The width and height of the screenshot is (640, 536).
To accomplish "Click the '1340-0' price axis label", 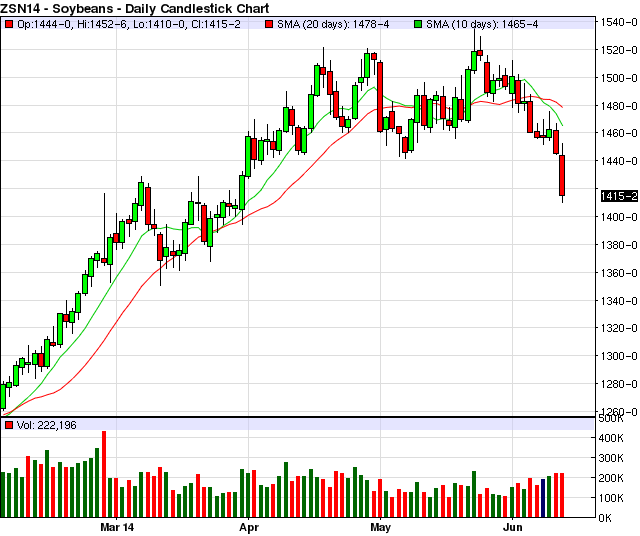I will pyautogui.click(x=619, y=301).
